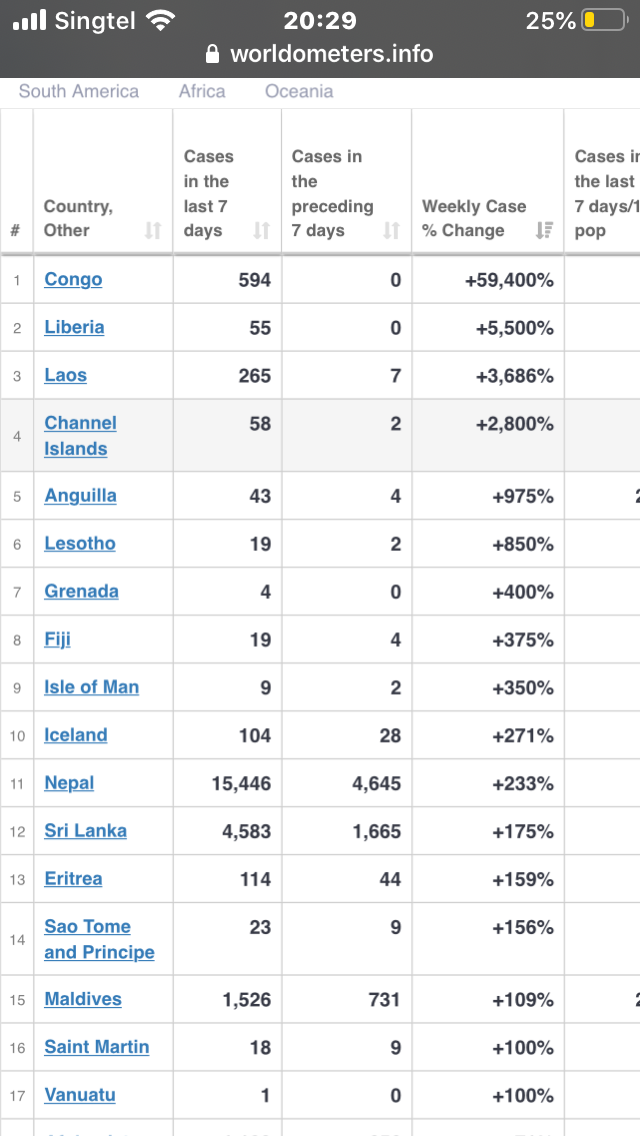640x1136 pixels.
Task: Tap the lock icon beside worldometers.info
Action: (212, 54)
